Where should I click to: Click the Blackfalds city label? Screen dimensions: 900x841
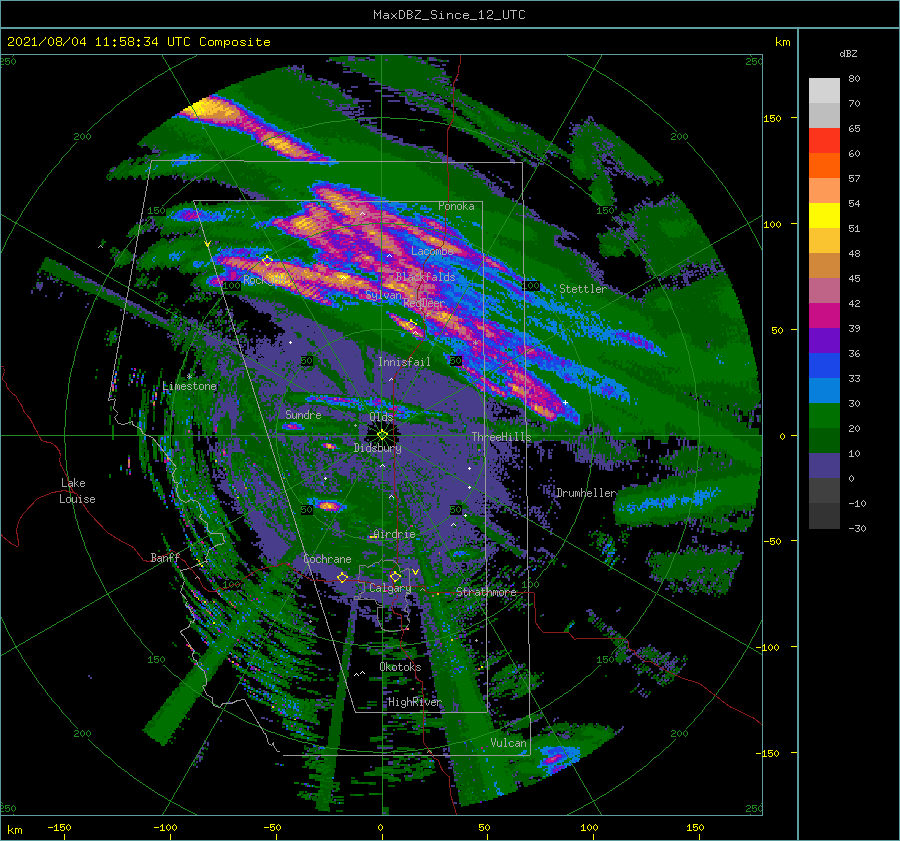pos(425,277)
